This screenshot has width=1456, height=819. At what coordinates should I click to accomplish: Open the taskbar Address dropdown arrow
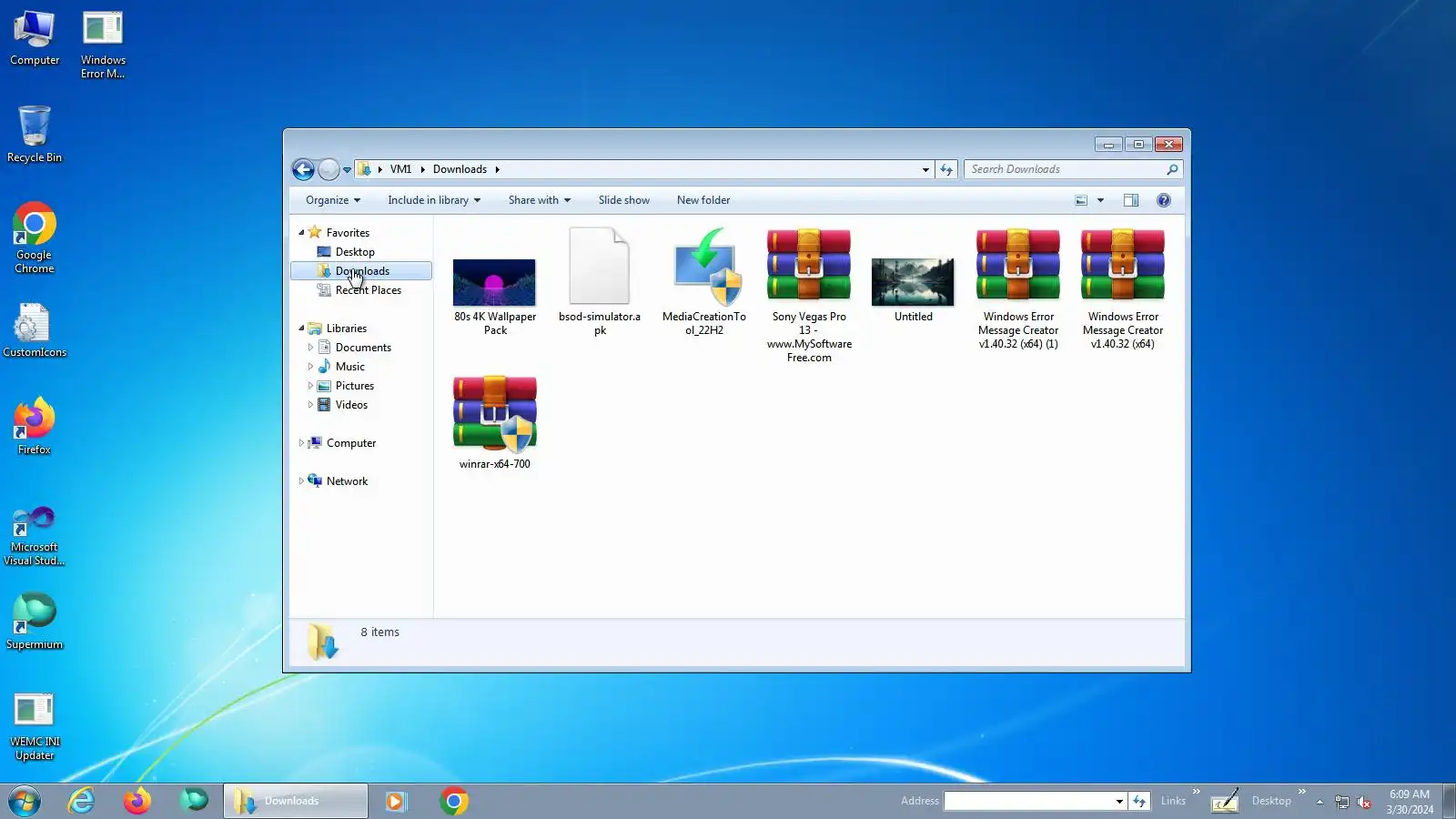(1119, 802)
